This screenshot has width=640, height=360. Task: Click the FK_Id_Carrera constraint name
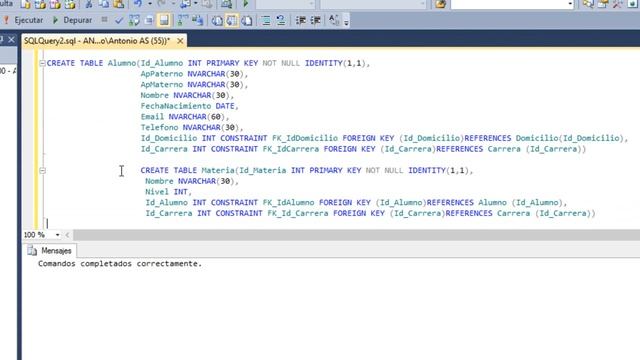[298, 213]
